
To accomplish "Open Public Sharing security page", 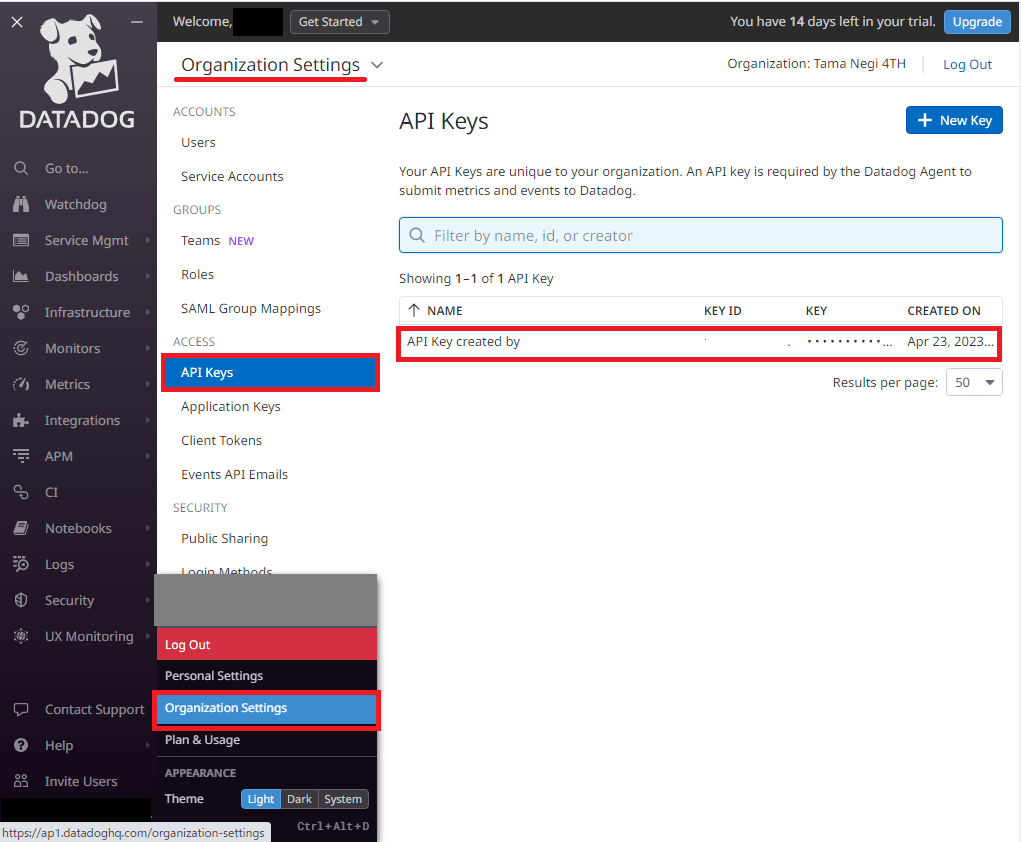I will pyautogui.click(x=225, y=539).
